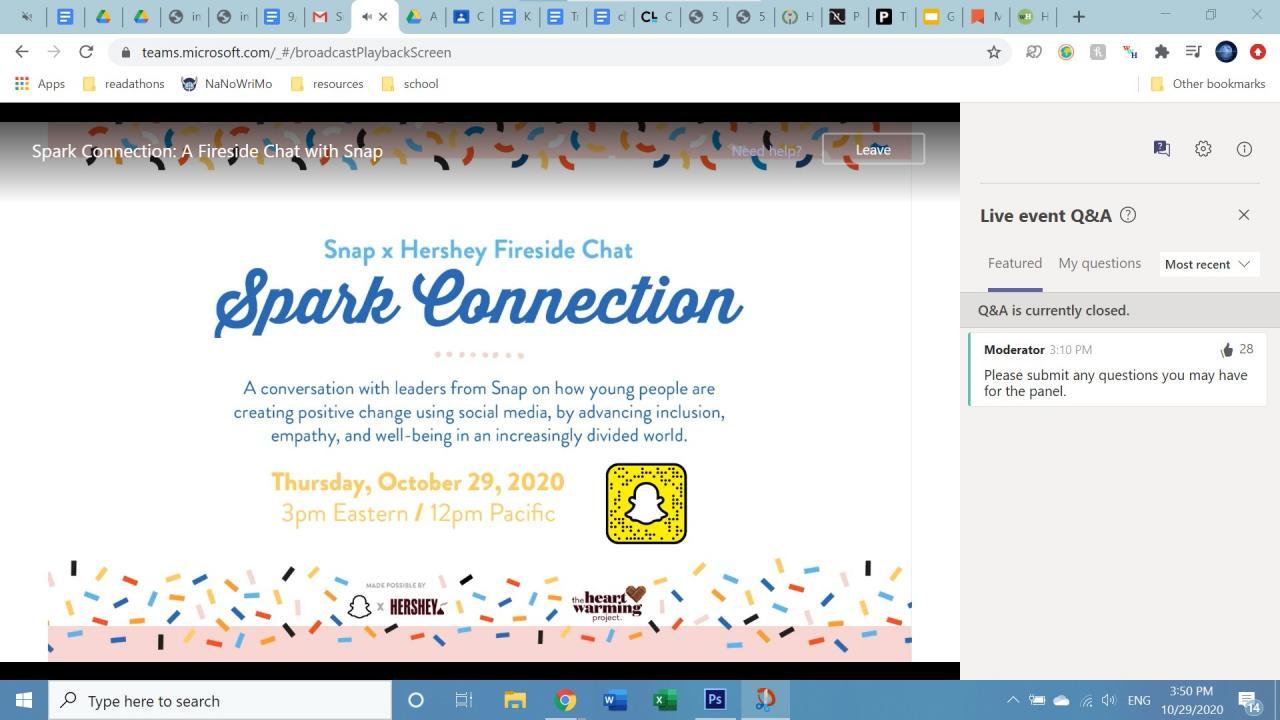The height and width of the screenshot is (720, 1280).
Task: Leave the live event
Action: tap(873, 149)
